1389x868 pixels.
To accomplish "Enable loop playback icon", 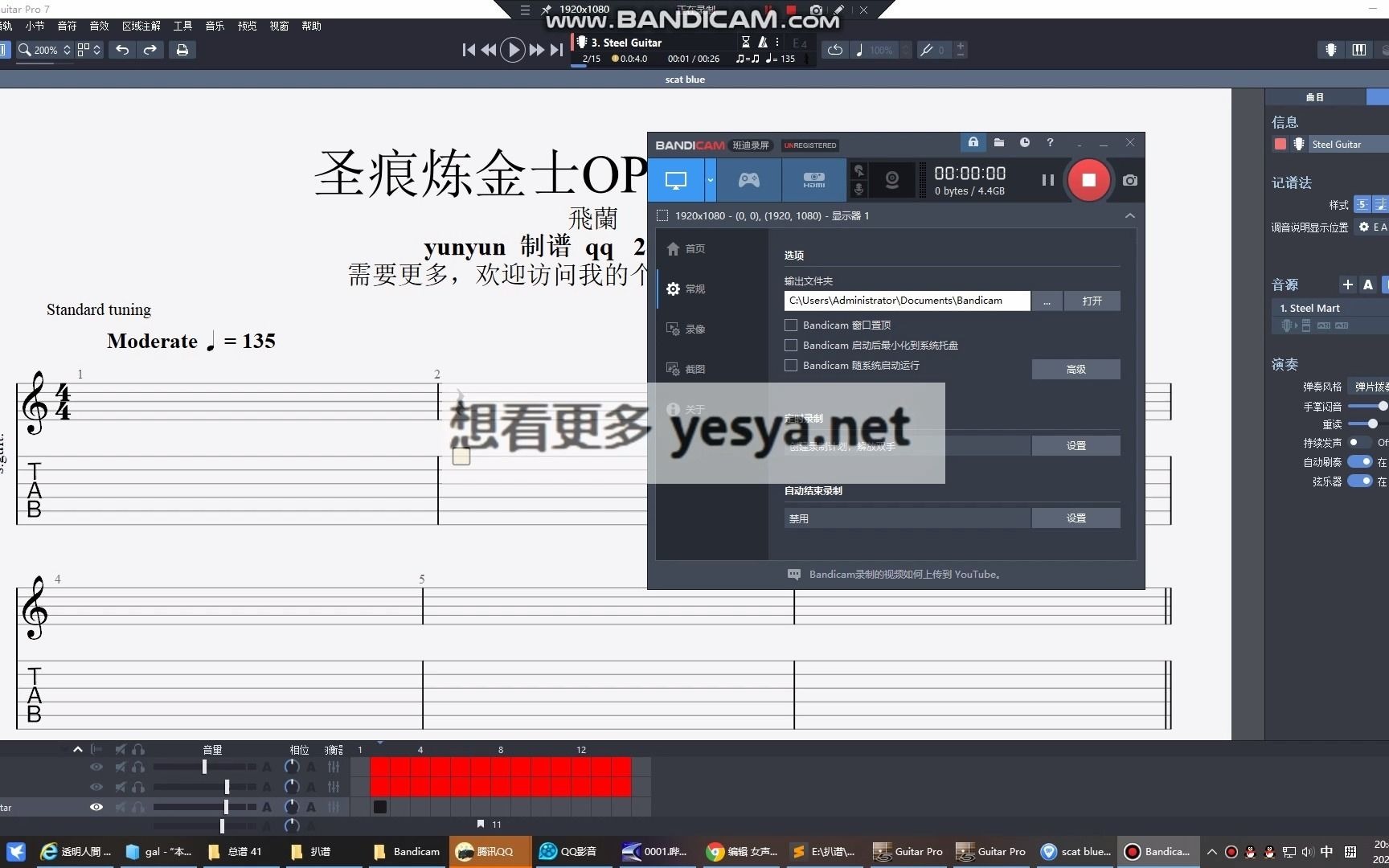I will pos(835,50).
